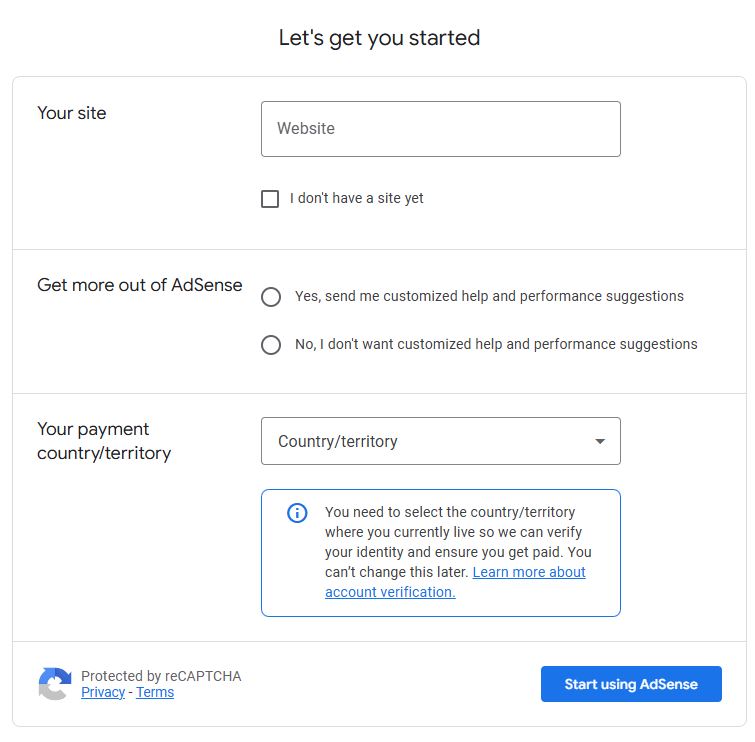This screenshot has height=742, width=755.
Task: Open the reCAPTCHA Privacy link
Action: [x=103, y=692]
